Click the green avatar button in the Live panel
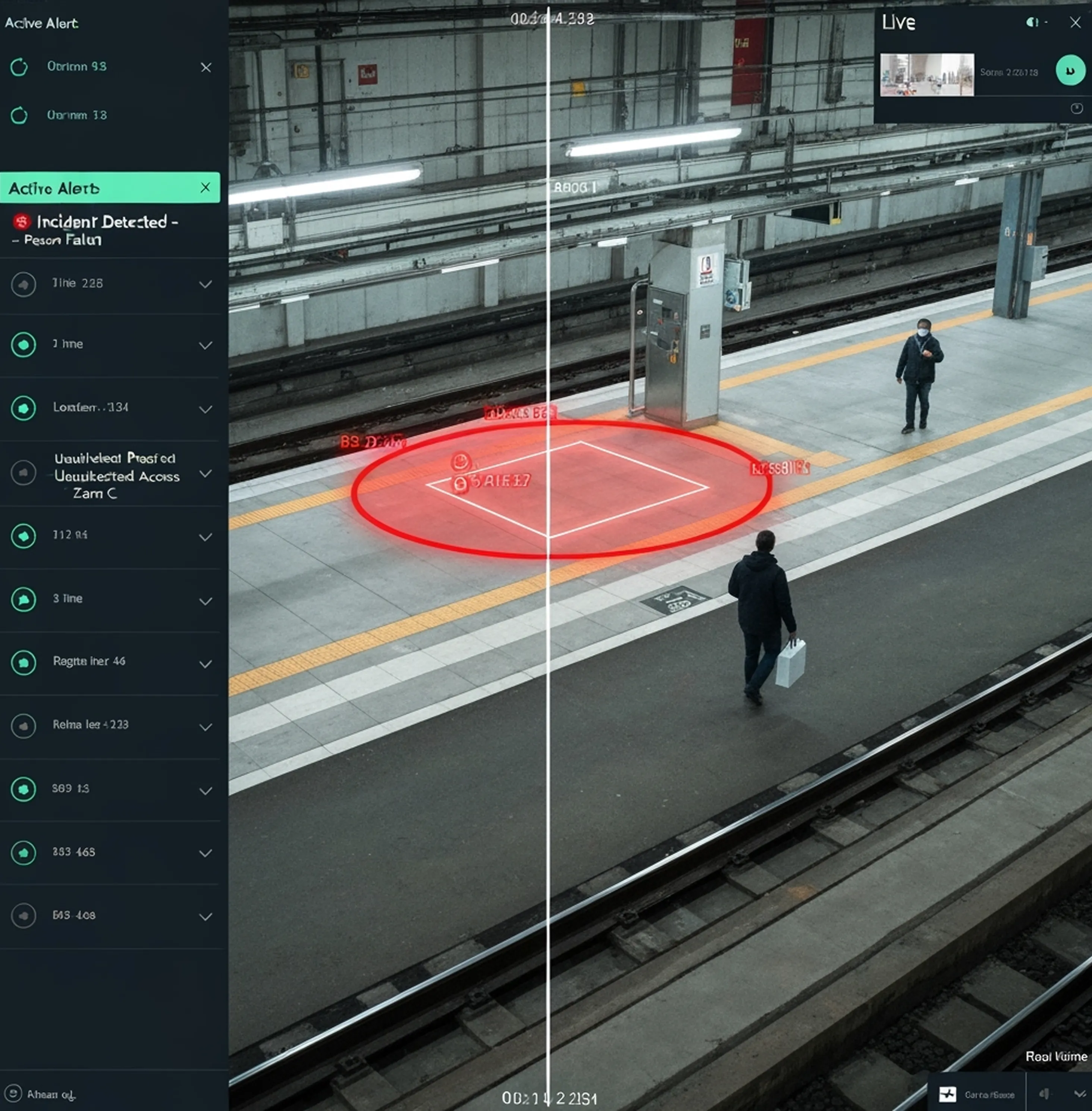The height and width of the screenshot is (1111, 1092). (x=1070, y=70)
